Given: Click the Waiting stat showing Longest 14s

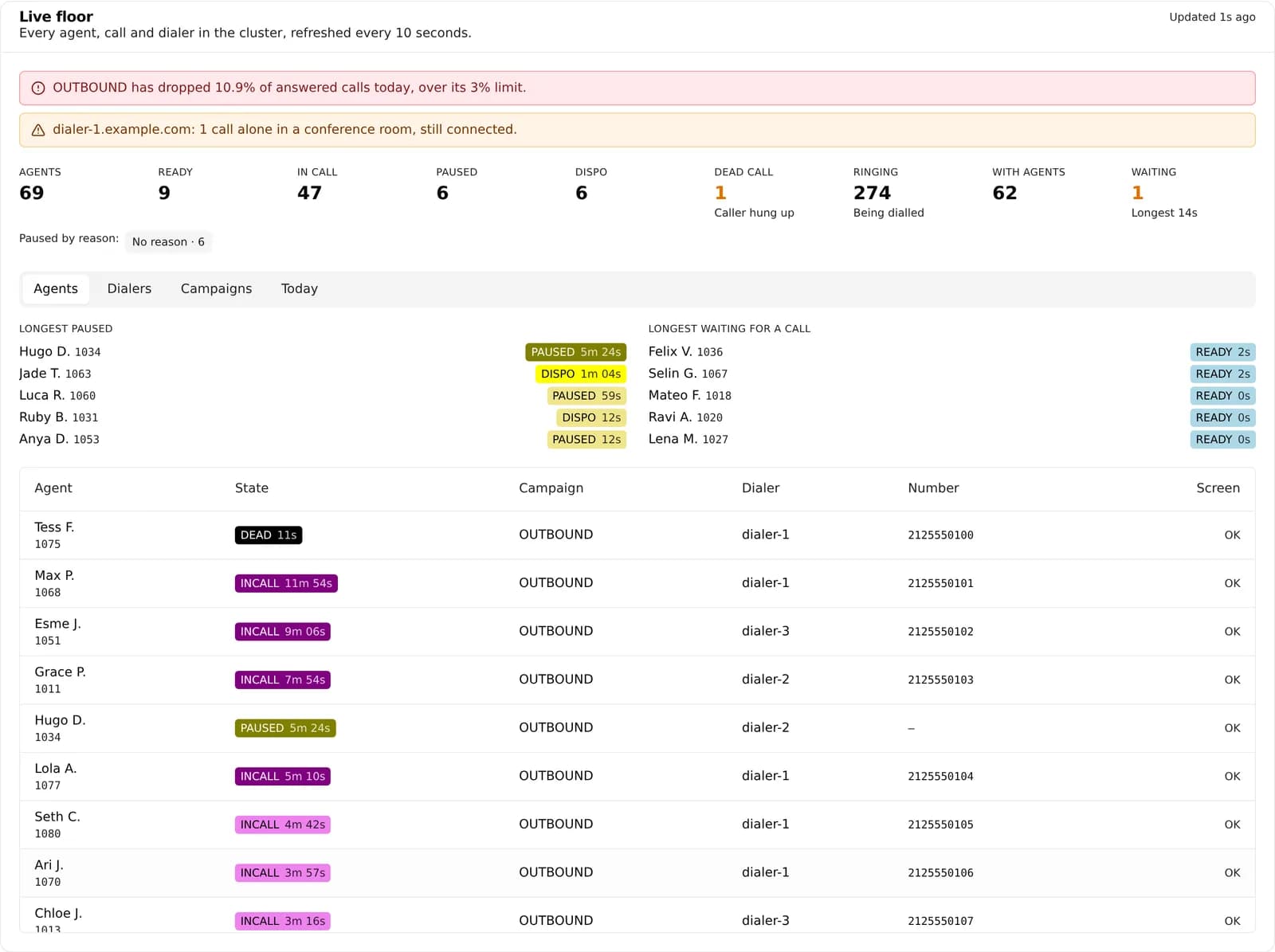Looking at the screenshot, I should coord(1164,192).
